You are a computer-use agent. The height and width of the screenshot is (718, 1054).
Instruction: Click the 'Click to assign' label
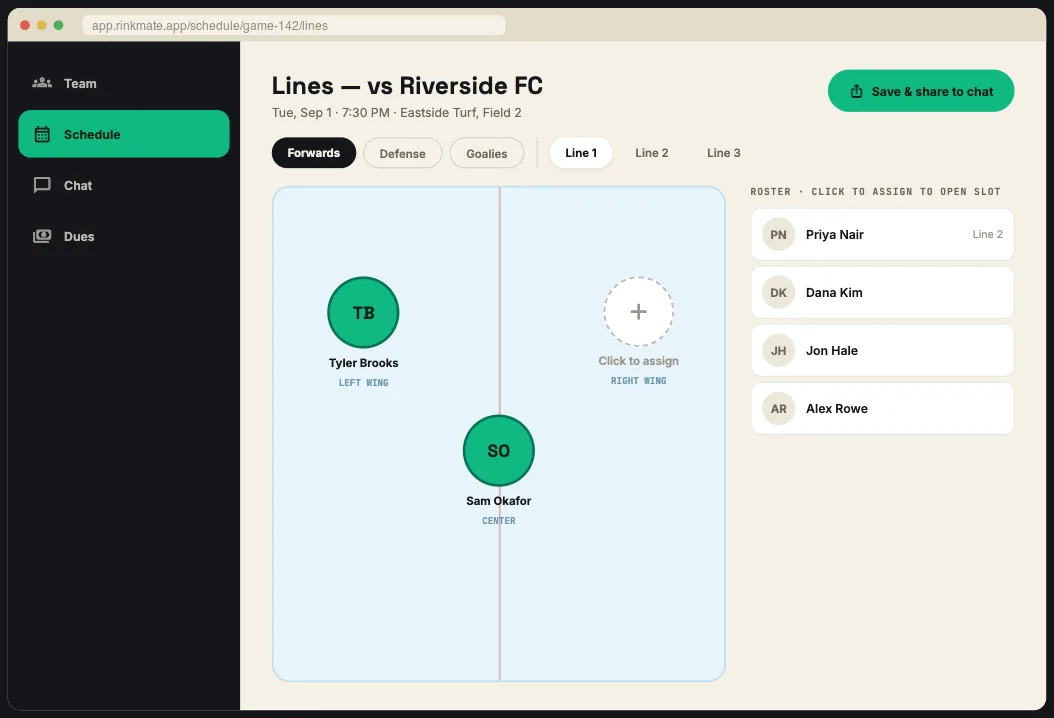639,360
